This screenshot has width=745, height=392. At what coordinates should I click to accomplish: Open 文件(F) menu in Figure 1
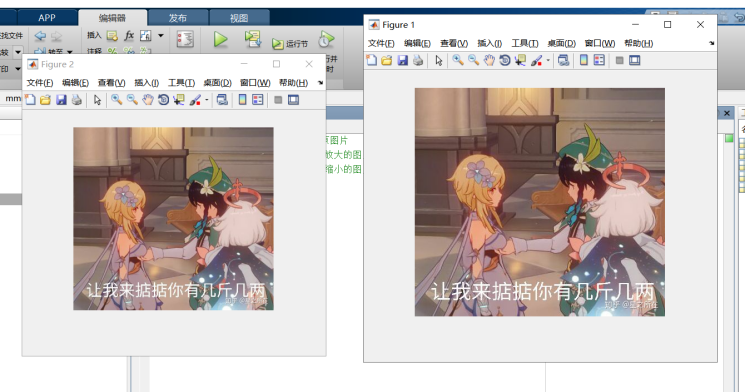pos(381,43)
